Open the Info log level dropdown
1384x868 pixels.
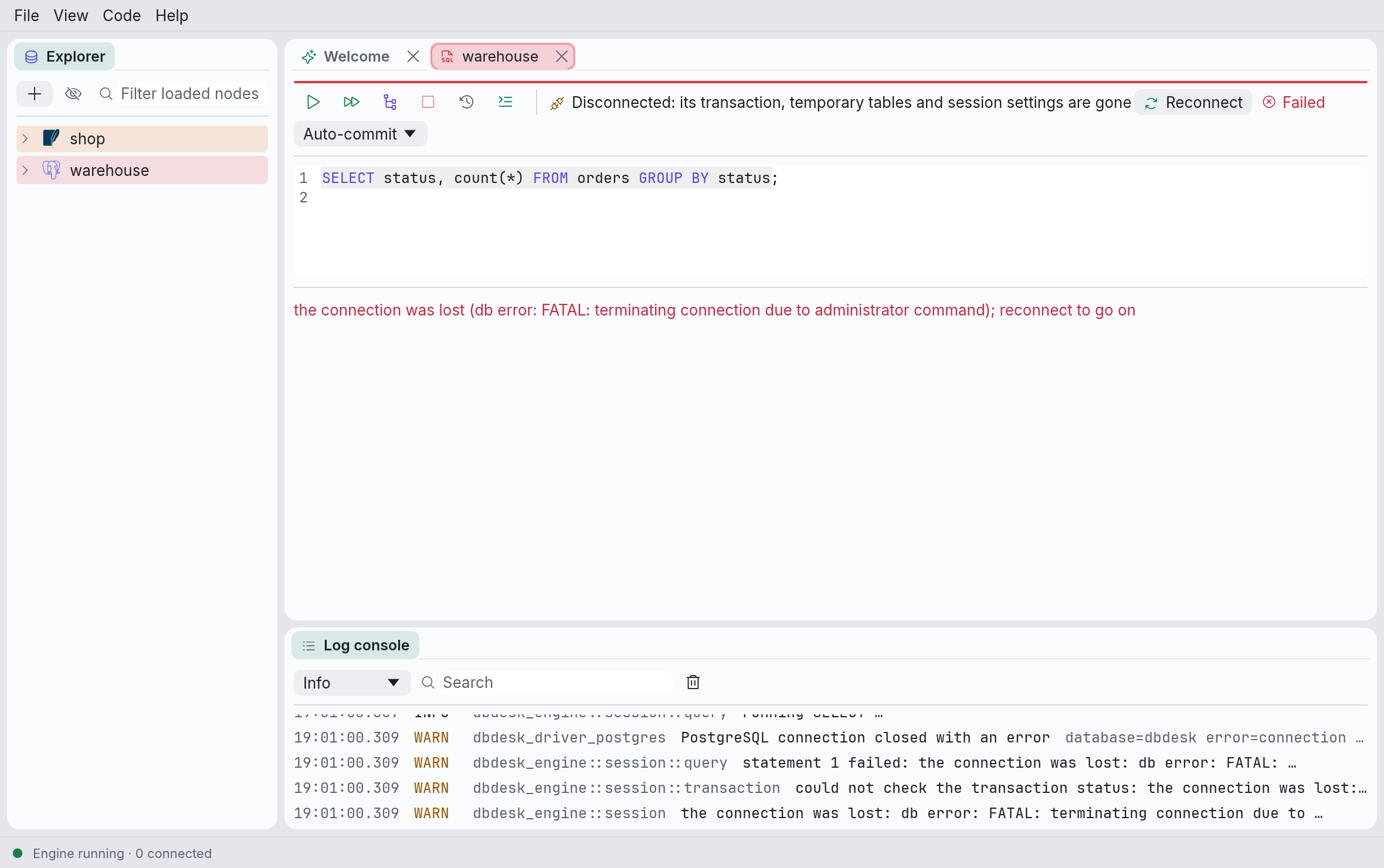tap(352, 683)
